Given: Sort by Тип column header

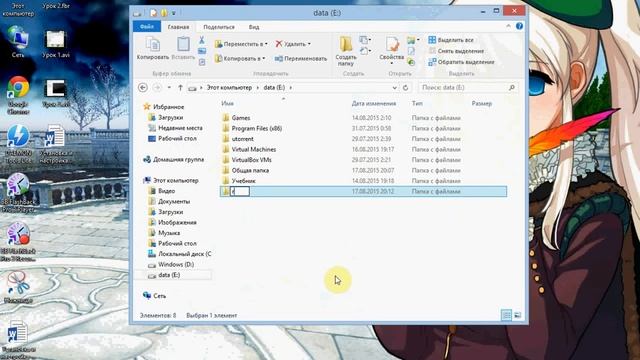Looking at the screenshot, I should pyautogui.click(x=417, y=104).
